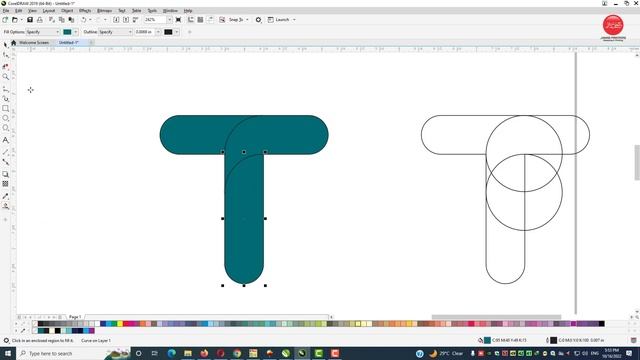
Task: Select the Drop Shadow tool
Action: pos(5,174)
